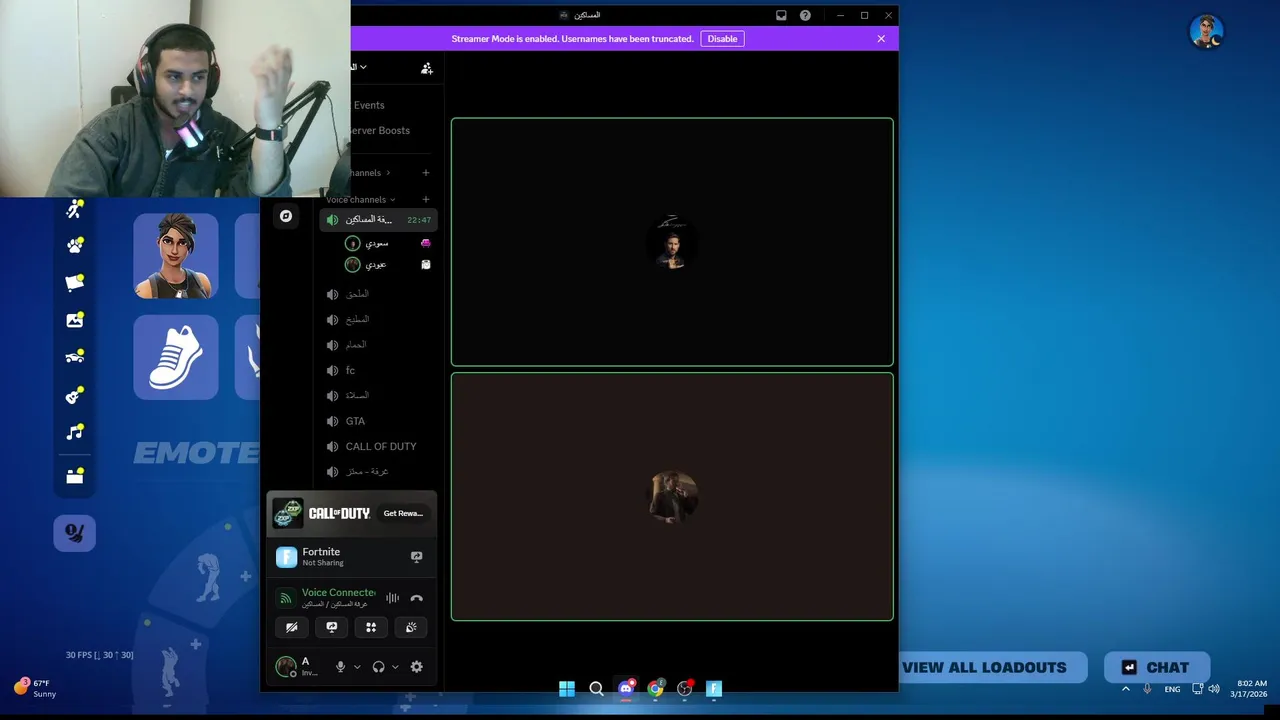
Task: Select the Fortnite emote running-figure category
Action: (x=75, y=209)
